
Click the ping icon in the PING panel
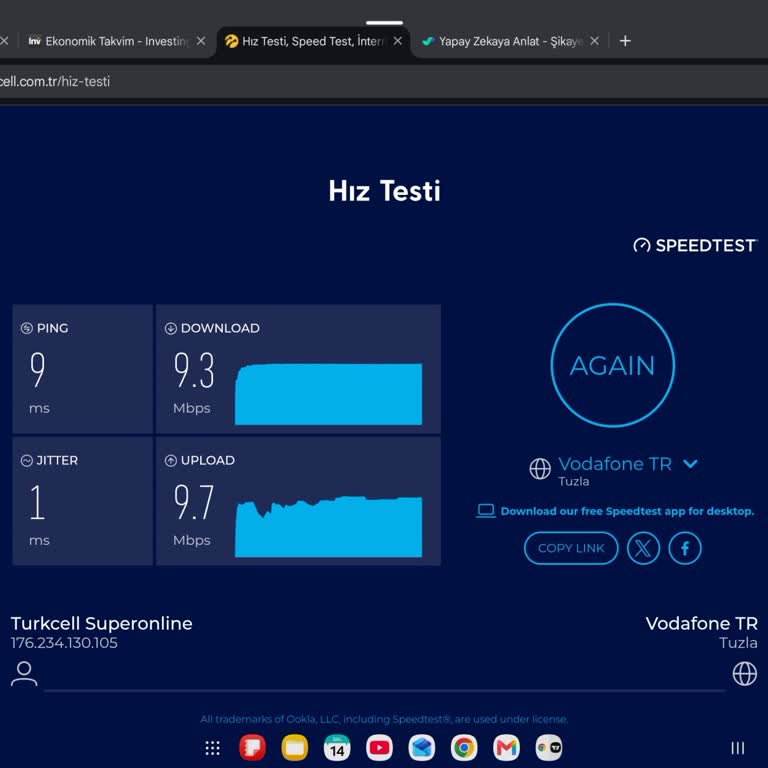pyautogui.click(x=26, y=328)
